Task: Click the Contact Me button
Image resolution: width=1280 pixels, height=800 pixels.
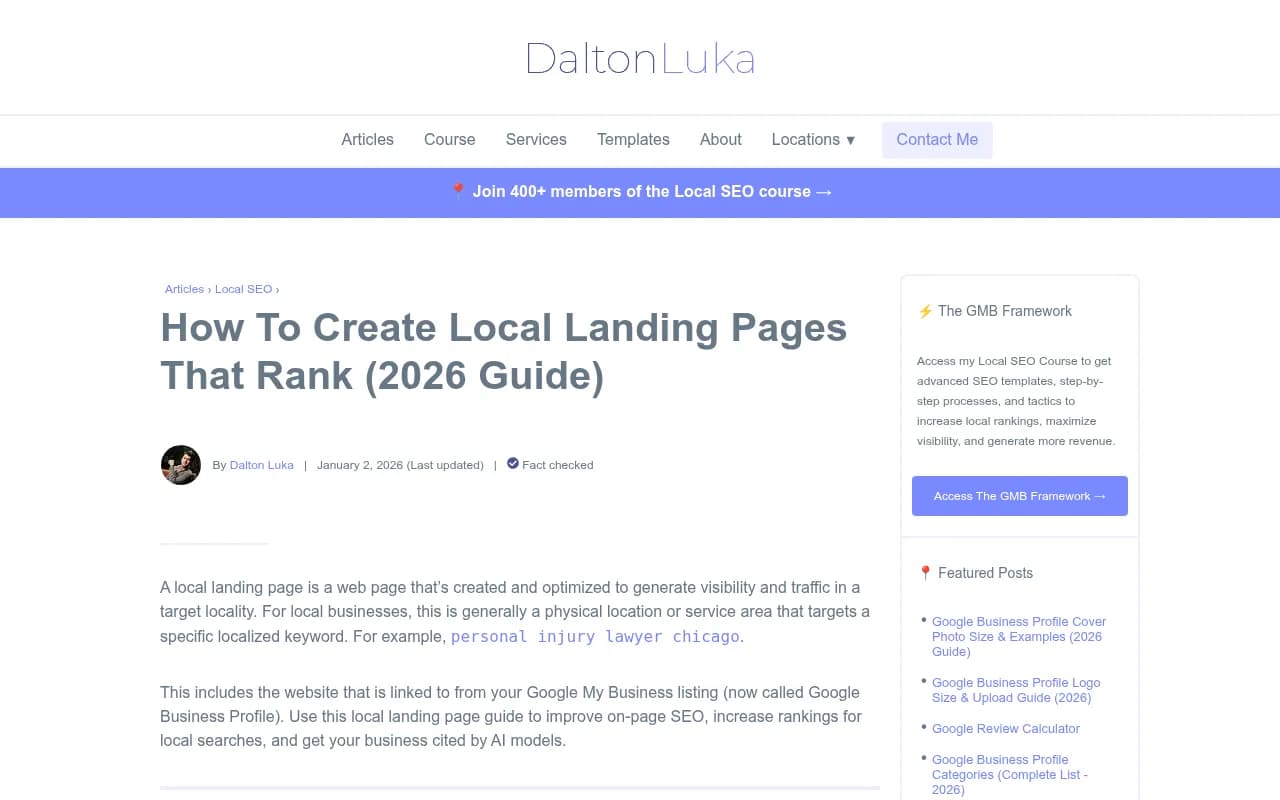Action: pos(937,140)
